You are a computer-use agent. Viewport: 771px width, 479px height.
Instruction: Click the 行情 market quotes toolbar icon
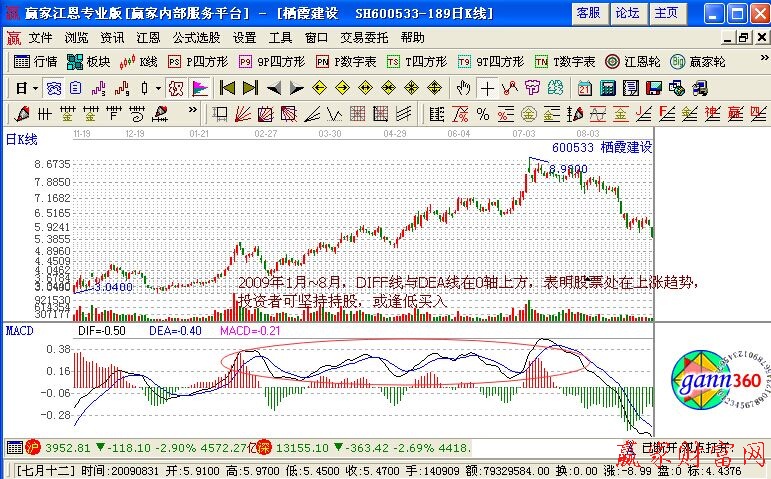pyautogui.click(x=35, y=61)
